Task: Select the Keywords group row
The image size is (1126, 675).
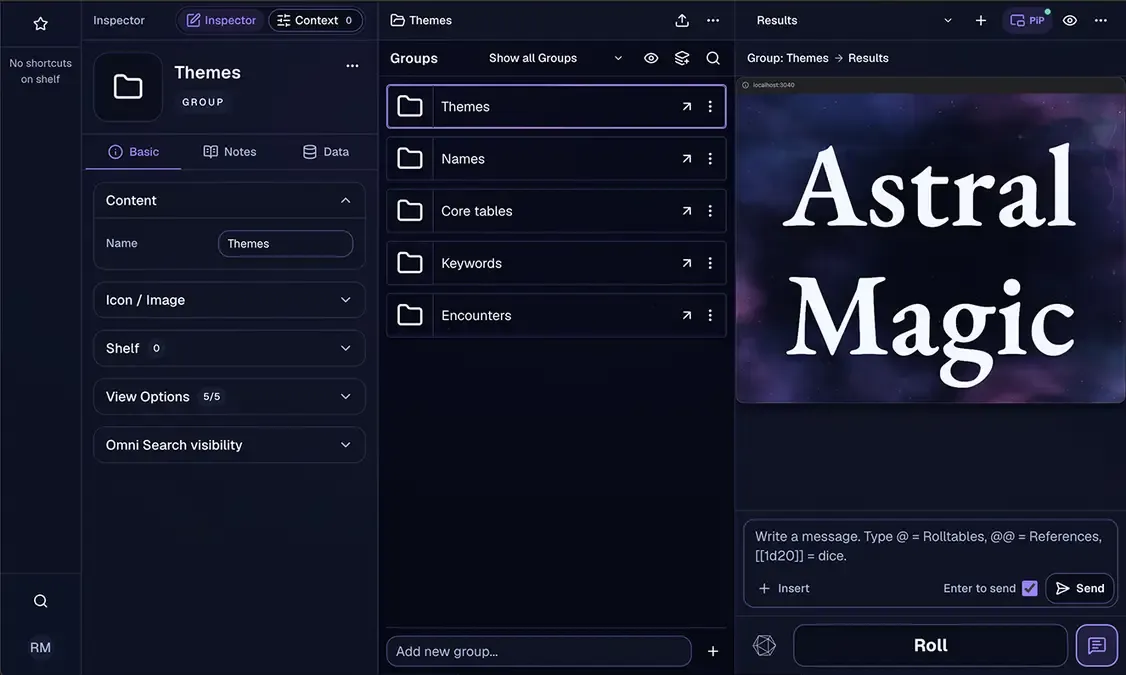Action: click(556, 264)
